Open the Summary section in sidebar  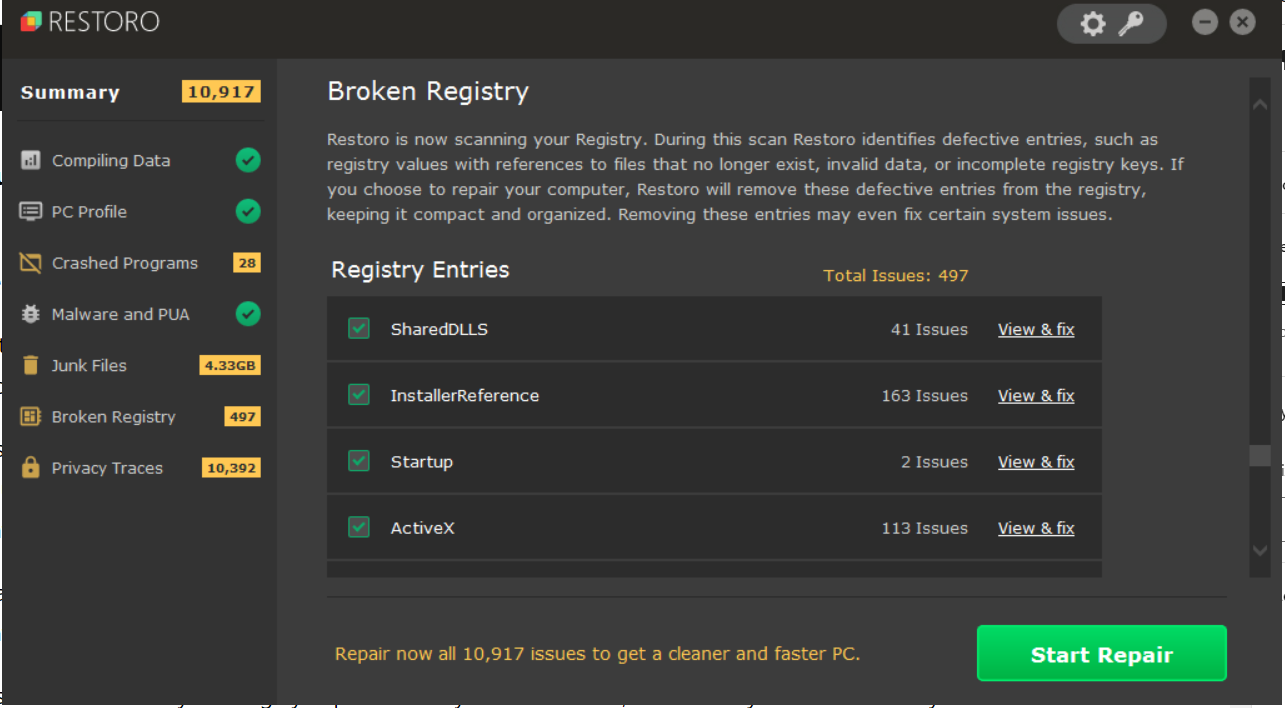coord(70,93)
